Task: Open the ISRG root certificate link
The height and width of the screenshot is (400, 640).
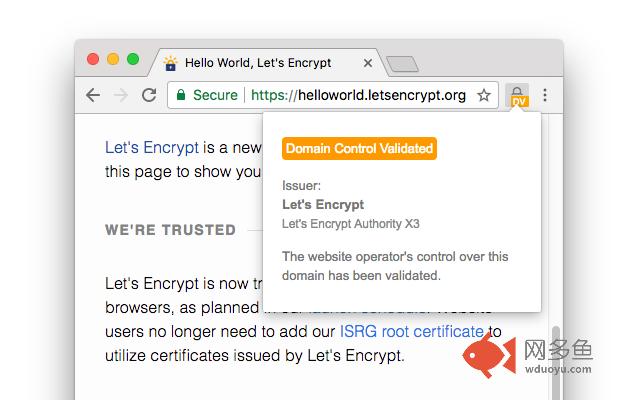Action: coord(412,331)
